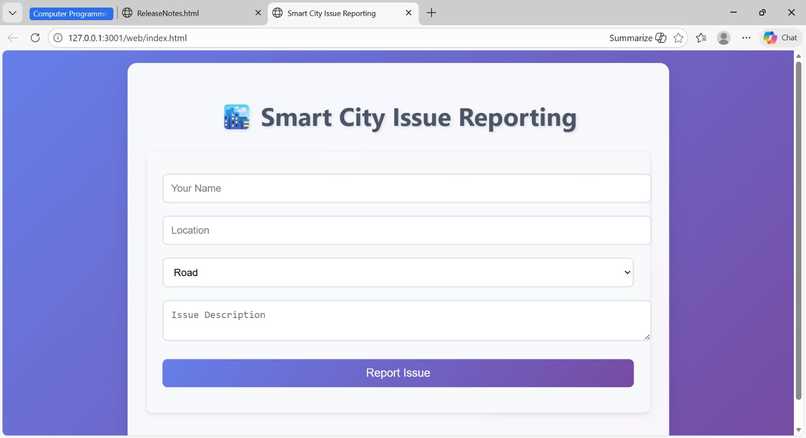806x438 pixels.
Task: Close the Smart City Issue Reporting tab
Action: pos(408,13)
